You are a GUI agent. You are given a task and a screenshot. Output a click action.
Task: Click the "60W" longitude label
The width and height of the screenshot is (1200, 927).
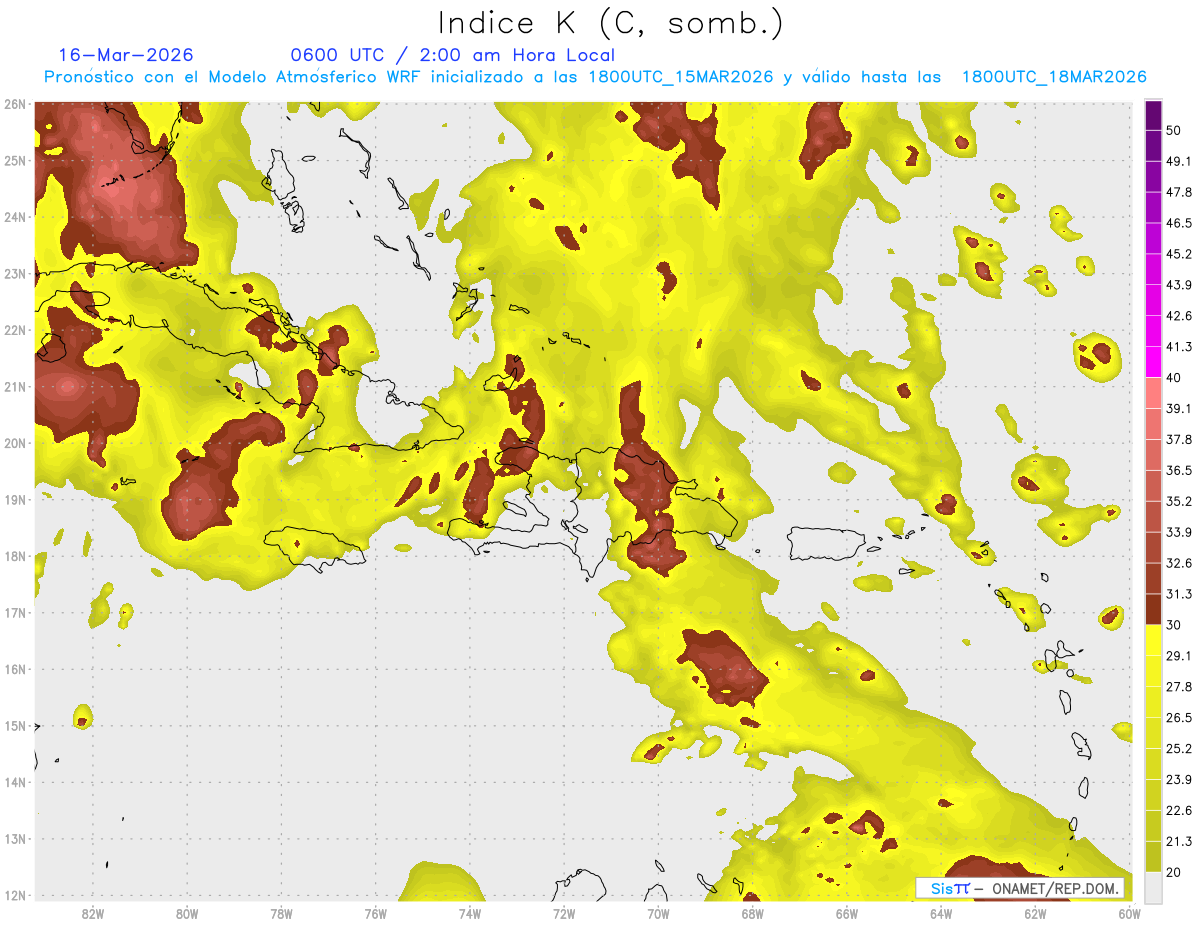click(1129, 914)
